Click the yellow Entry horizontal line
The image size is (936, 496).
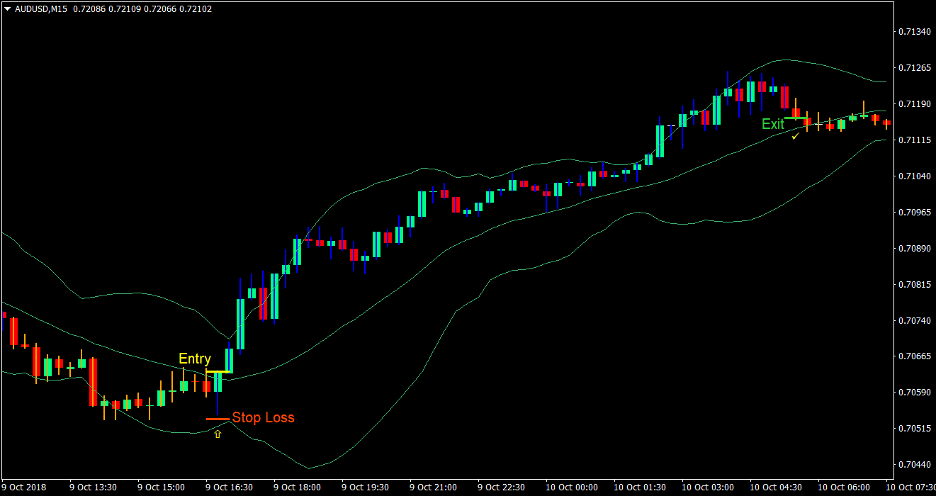219,372
